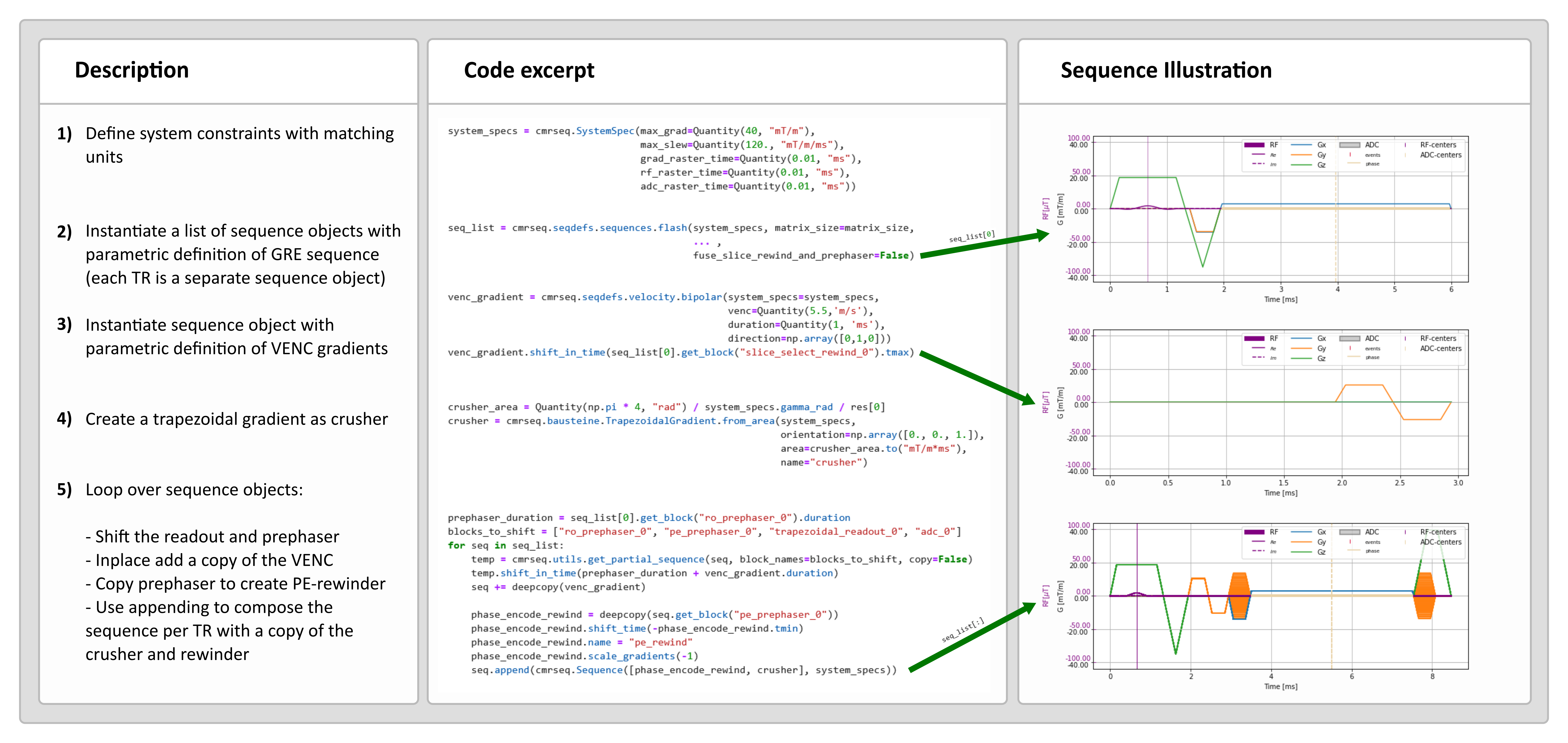Click the RF-centers legend entry in the seq_list[:] plot
The image size is (1568, 743).
tap(1438, 532)
